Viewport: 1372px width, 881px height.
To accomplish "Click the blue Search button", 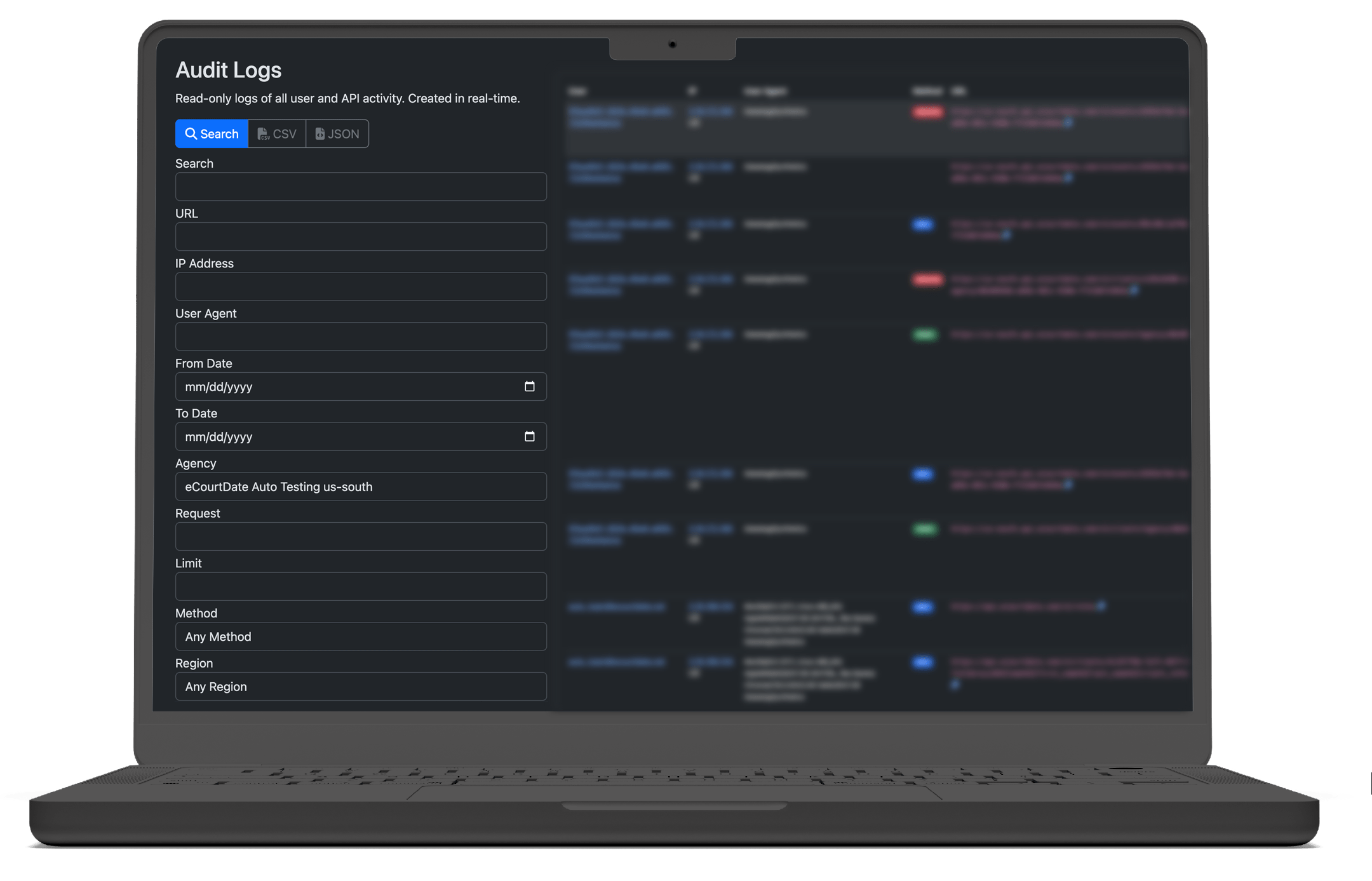I will [x=212, y=133].
